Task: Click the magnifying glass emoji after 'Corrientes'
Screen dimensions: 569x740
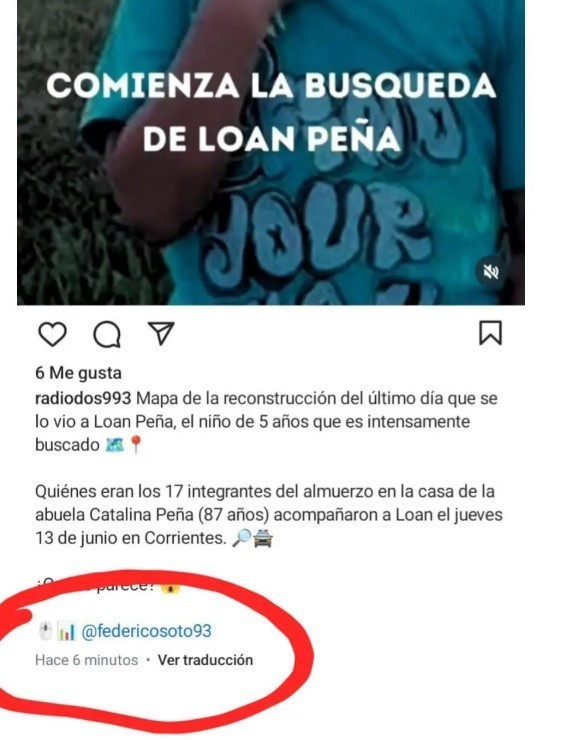Action: 242,538
